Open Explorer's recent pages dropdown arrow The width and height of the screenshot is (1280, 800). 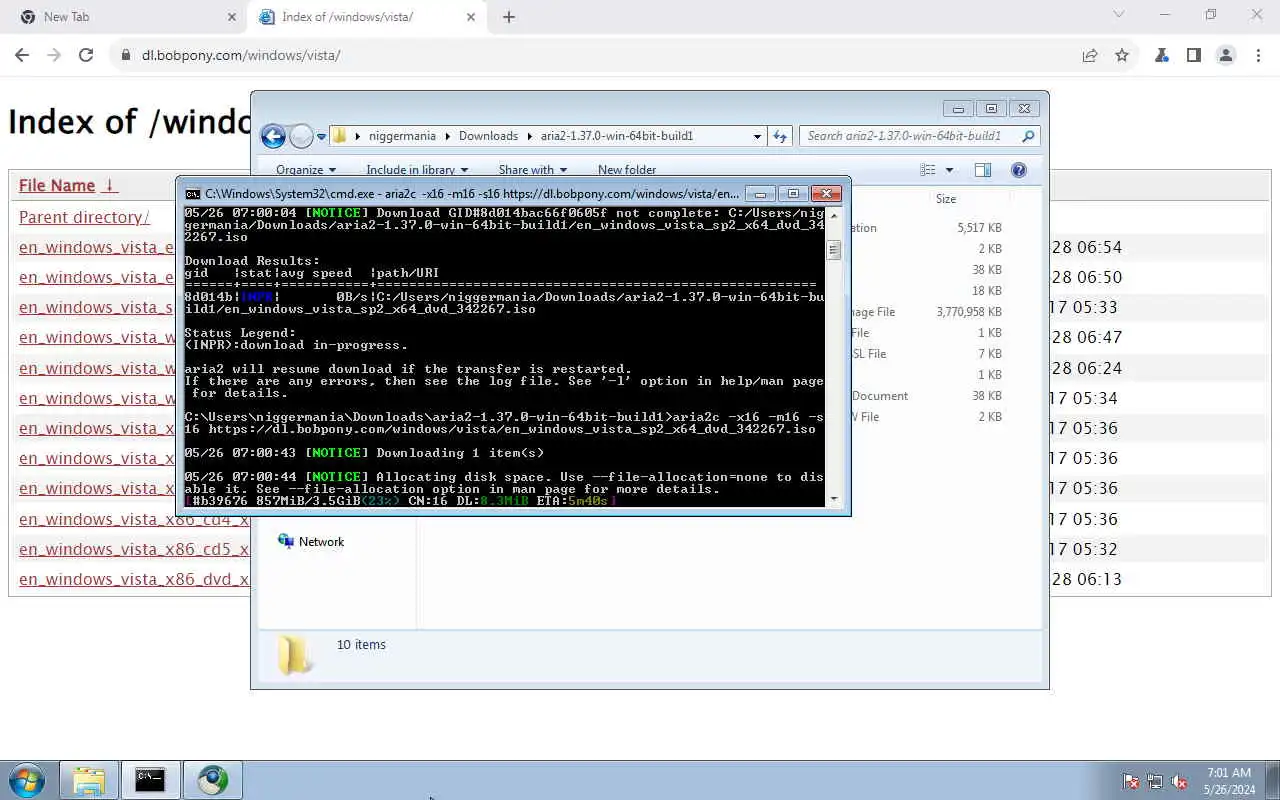click(321, 137)
